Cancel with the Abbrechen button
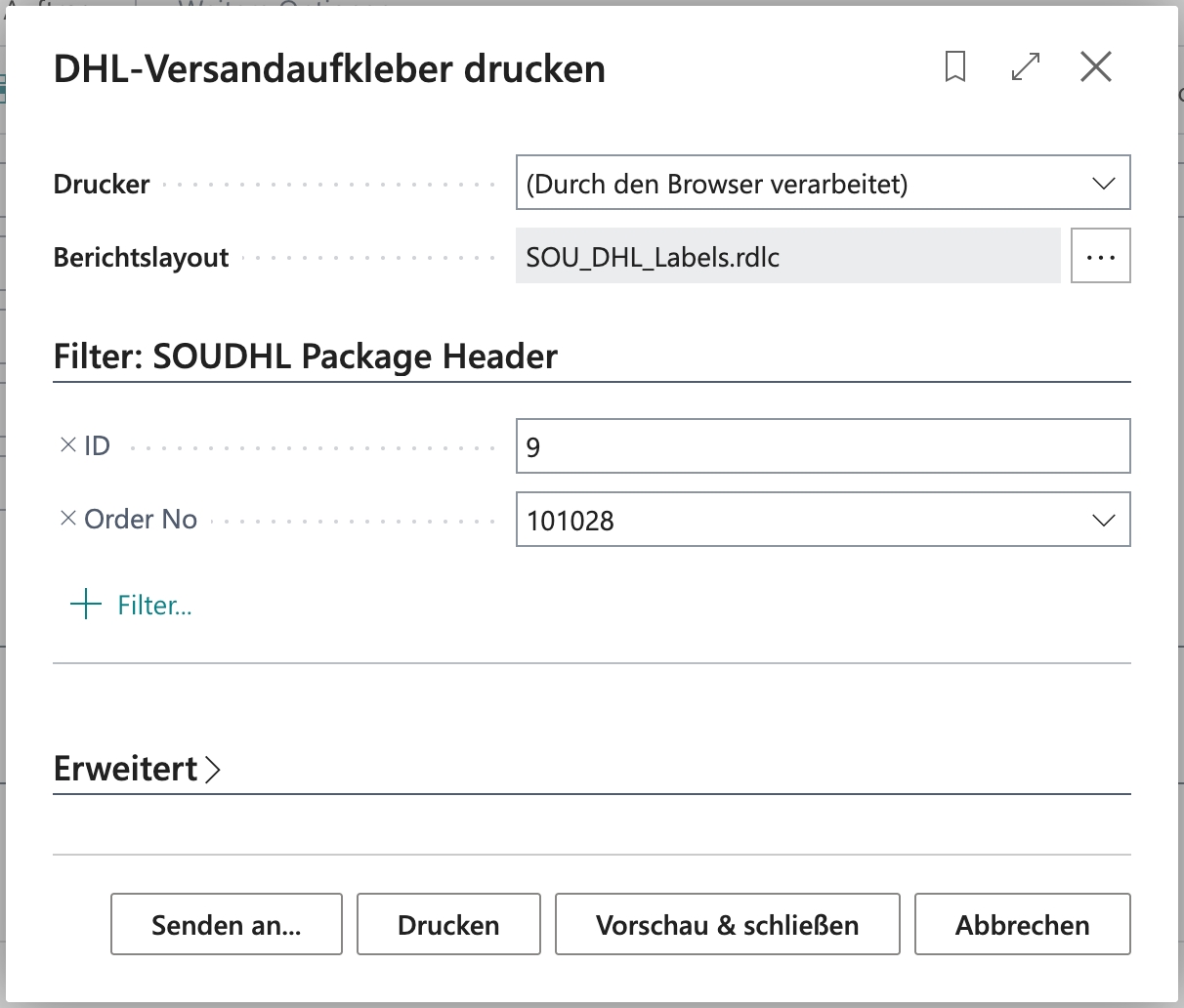This screenshot has width=1184, height=1008. pos(1022,924)
